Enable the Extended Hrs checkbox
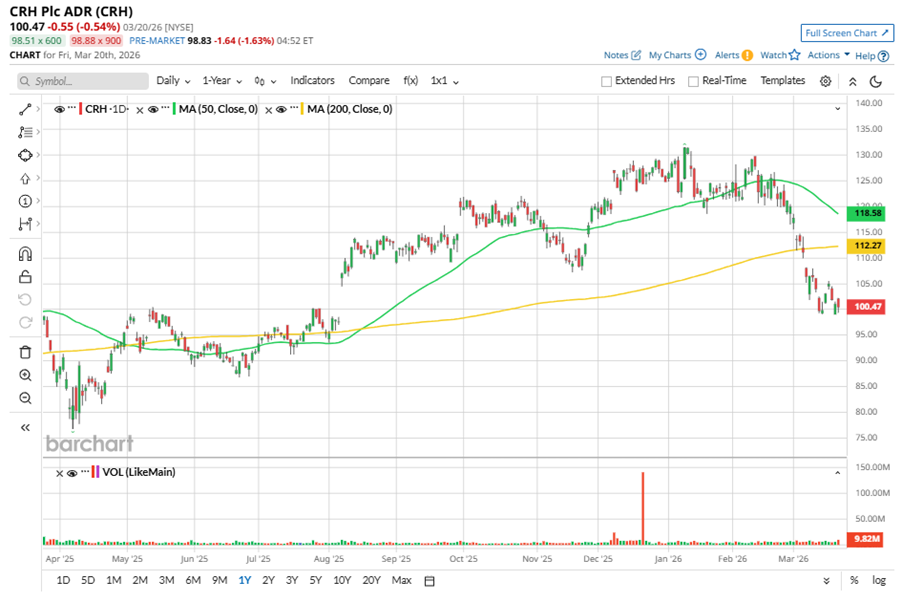Image resolution: width=902 pixels, height=602 pixels. coord(606,81)
